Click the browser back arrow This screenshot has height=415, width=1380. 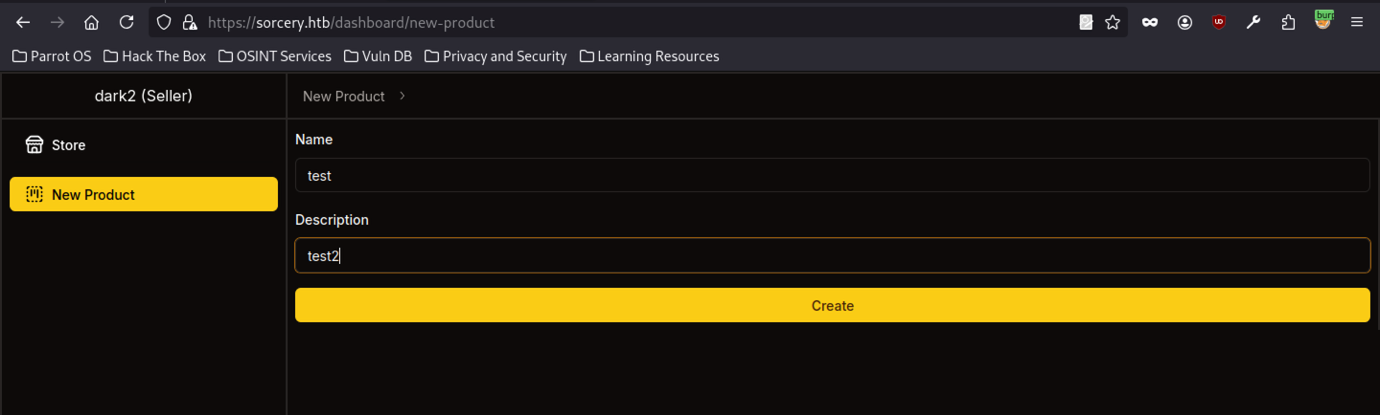[23, 22]
